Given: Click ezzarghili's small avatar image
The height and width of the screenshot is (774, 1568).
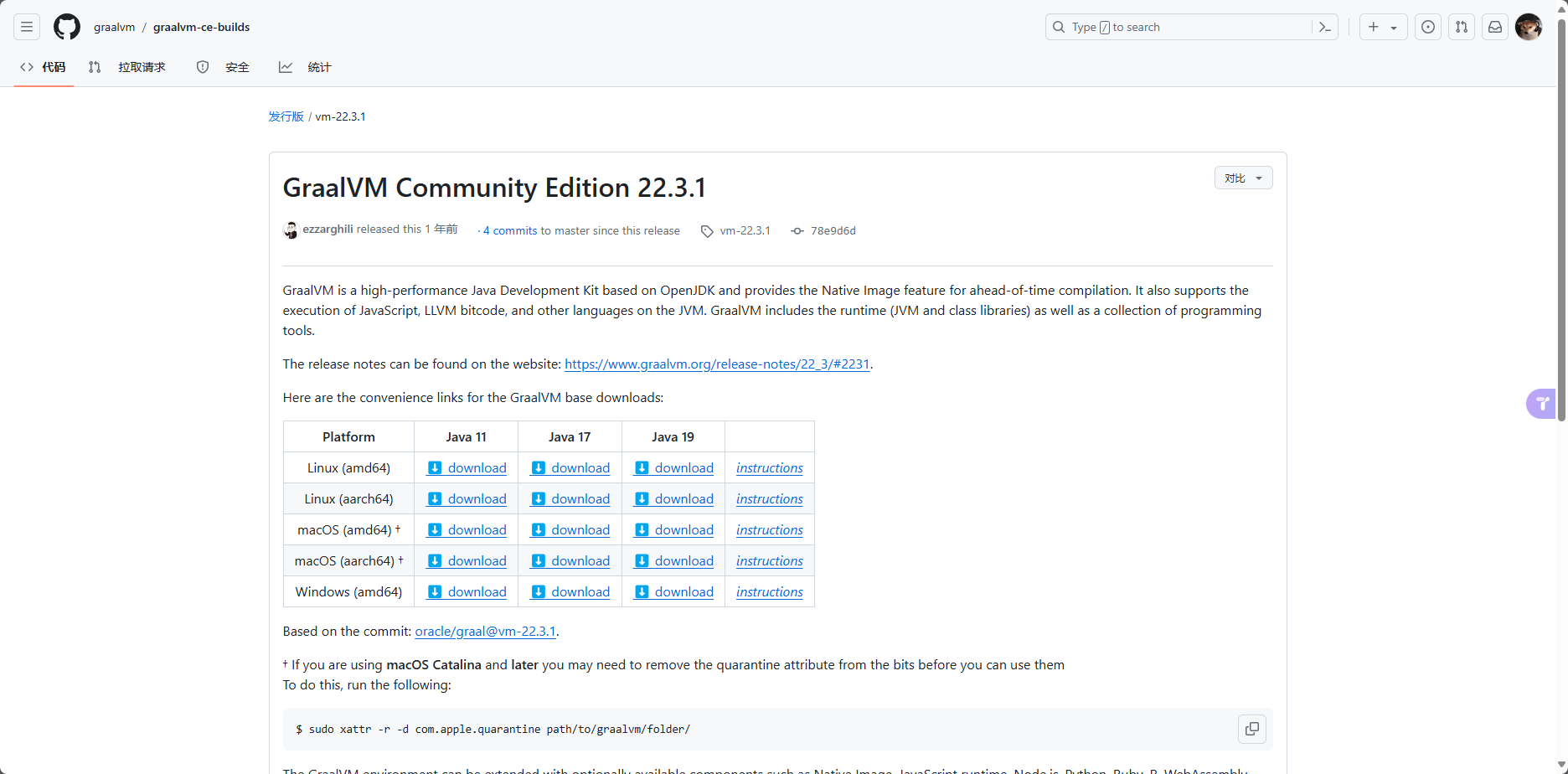Looking at the screenshot, I should (291, 230).
